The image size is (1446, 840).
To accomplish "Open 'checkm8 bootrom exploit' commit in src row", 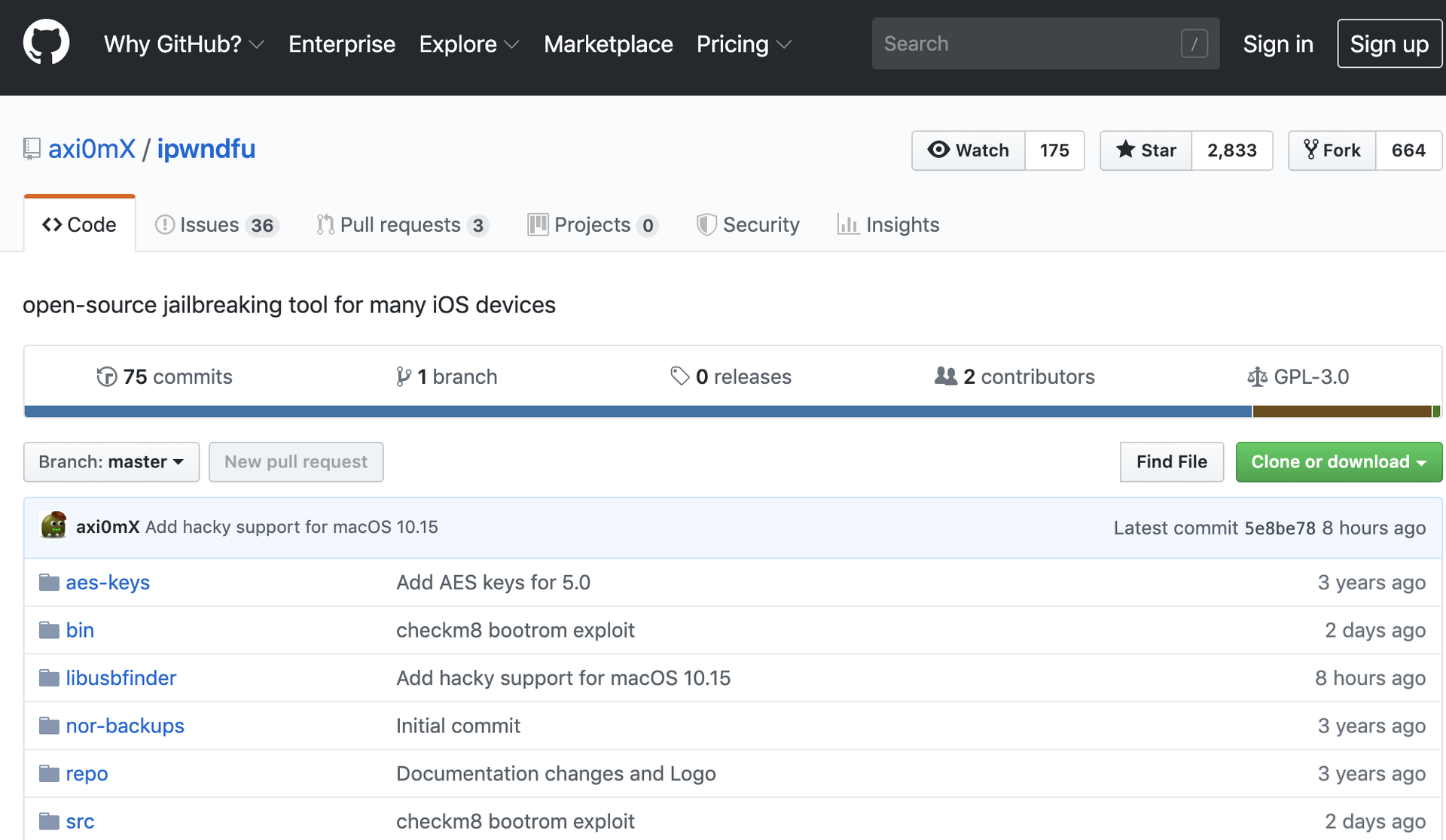I will pyautogui.click(x=515, y=821).
